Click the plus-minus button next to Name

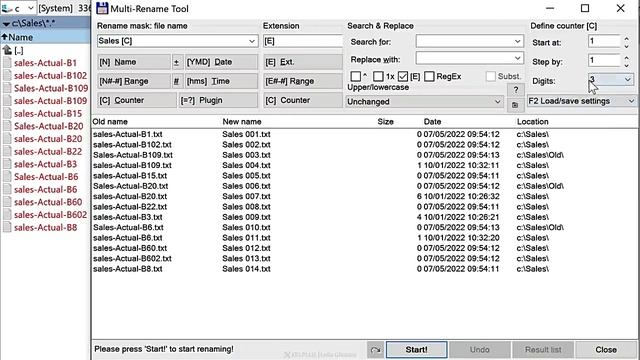[176, 62]
